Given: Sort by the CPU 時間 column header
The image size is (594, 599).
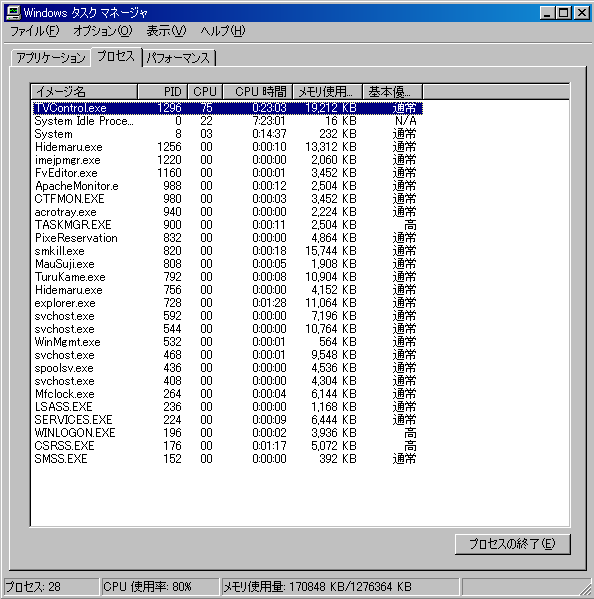Looking at the screenshot, I should [x=258, y=92].
